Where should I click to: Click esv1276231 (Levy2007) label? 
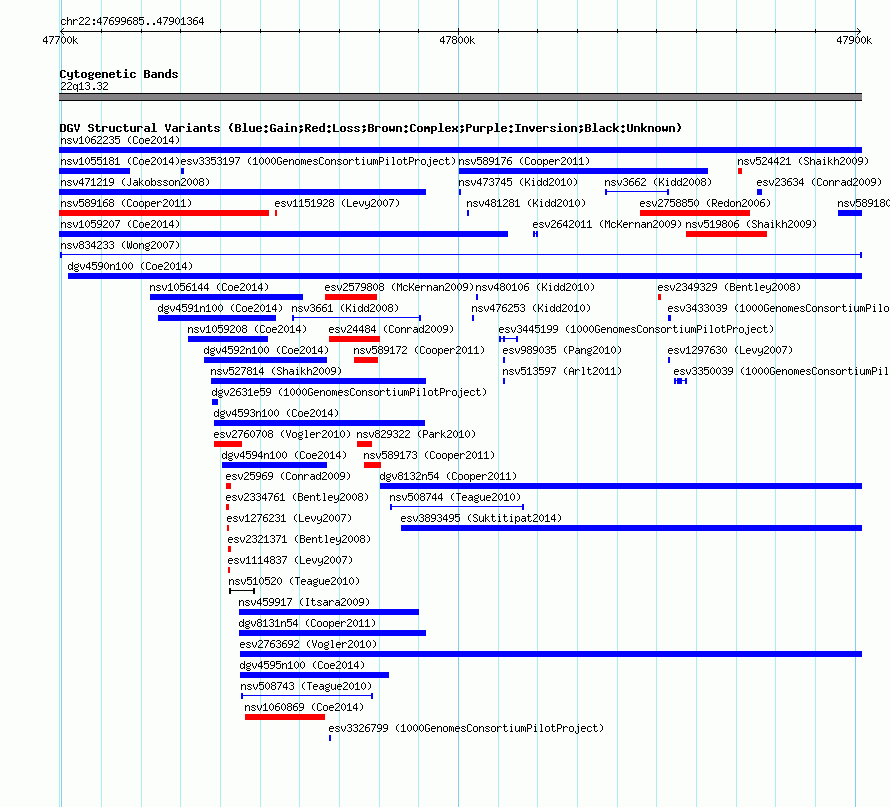coord(289,518)
